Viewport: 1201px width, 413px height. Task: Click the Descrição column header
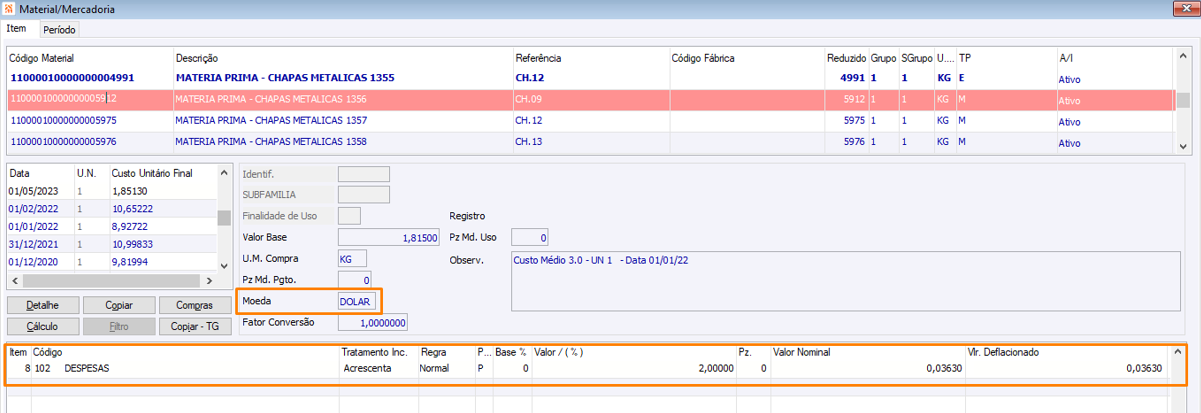click(196, 58)
